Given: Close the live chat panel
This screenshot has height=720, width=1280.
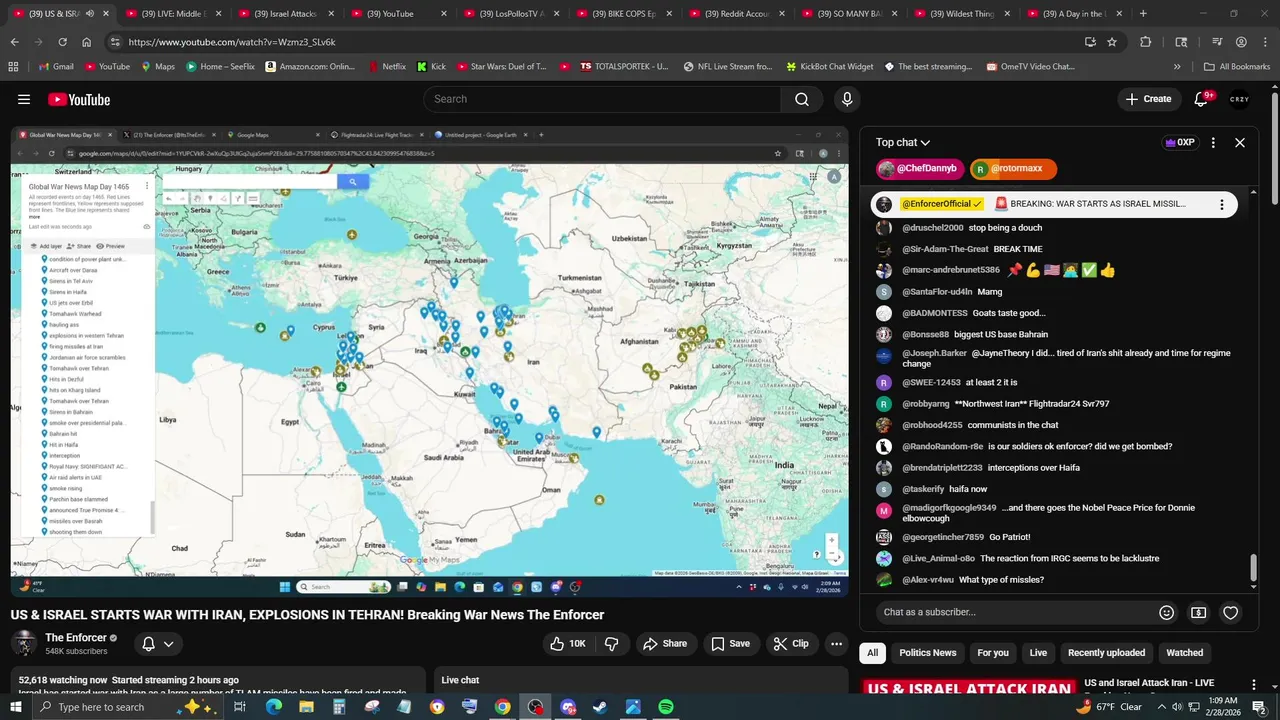Looking at the screenshot, I should click(1240, 143).
